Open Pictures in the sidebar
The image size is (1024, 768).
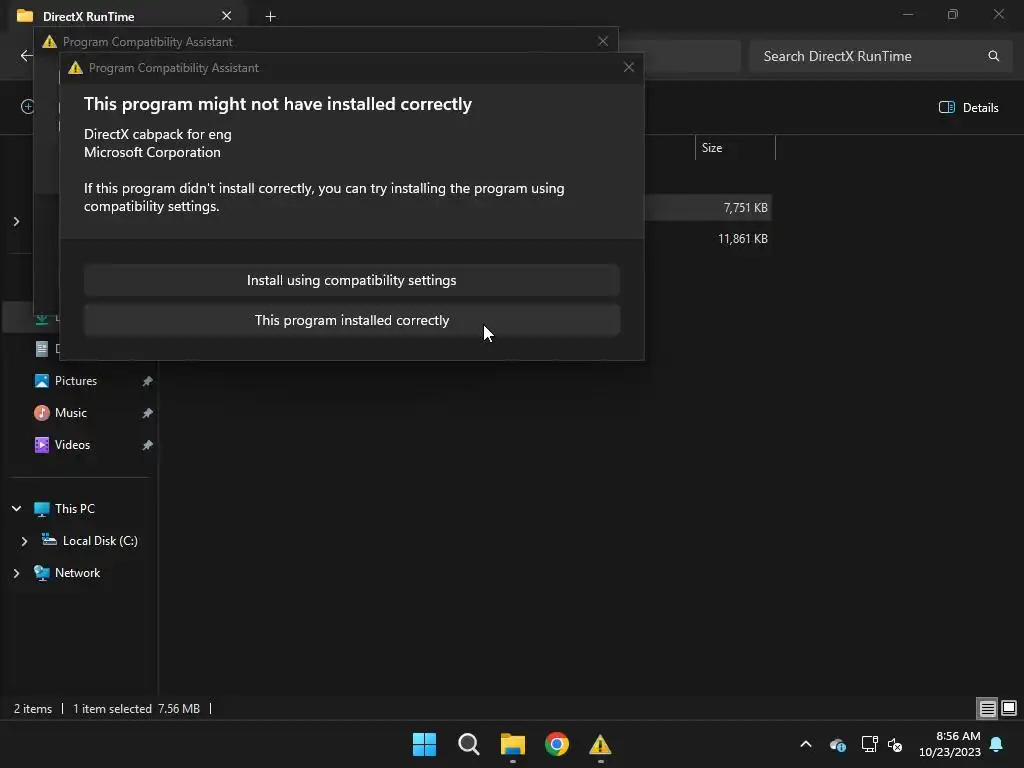tap(76, 381)
